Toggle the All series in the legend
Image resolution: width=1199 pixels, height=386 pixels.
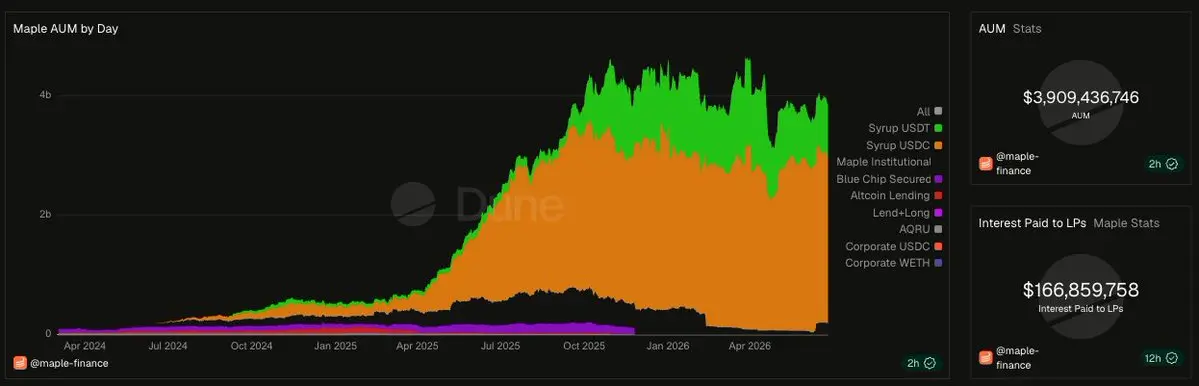coord(929,112)
